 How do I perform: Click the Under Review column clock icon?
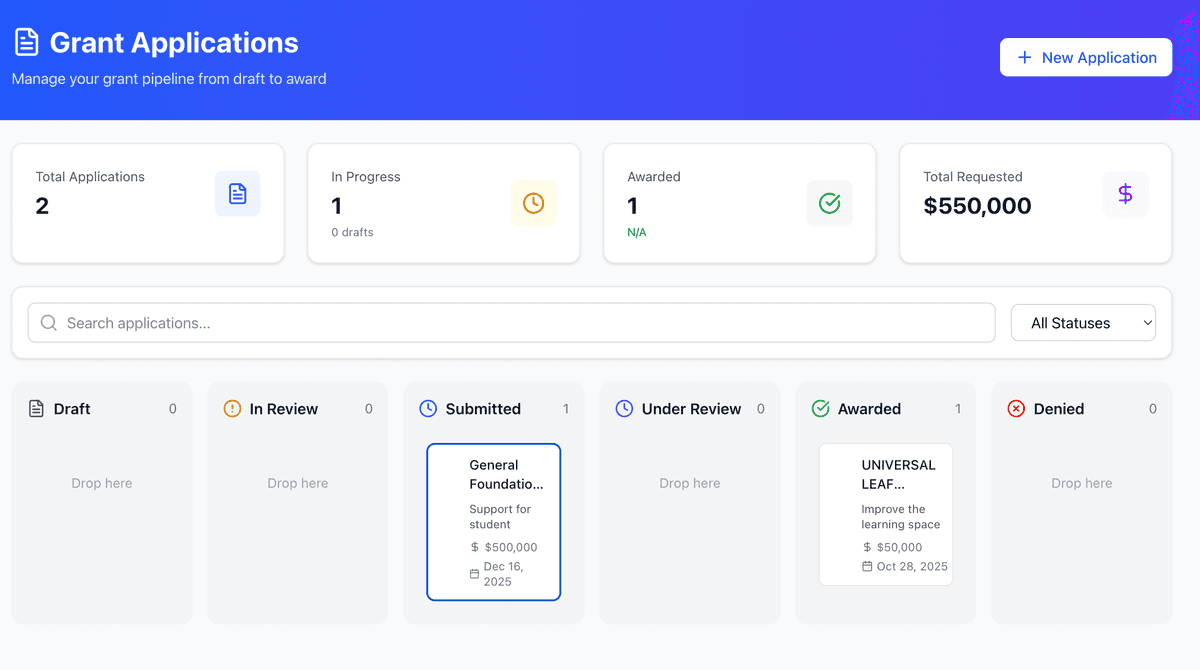(624, 409)
